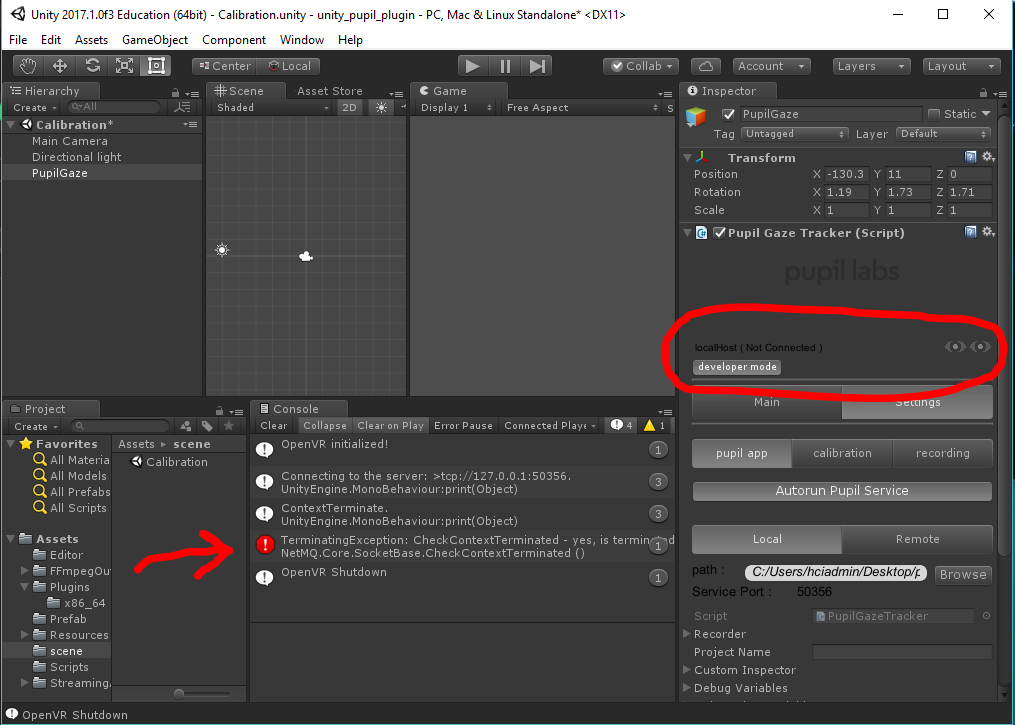
Task: Toggle scene lighting sun icon
Action: 381,107
